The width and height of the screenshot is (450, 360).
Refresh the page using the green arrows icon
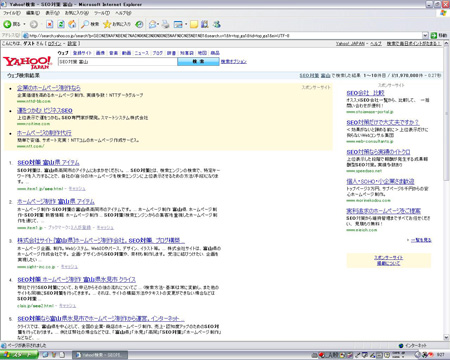(x=61, y=24)
